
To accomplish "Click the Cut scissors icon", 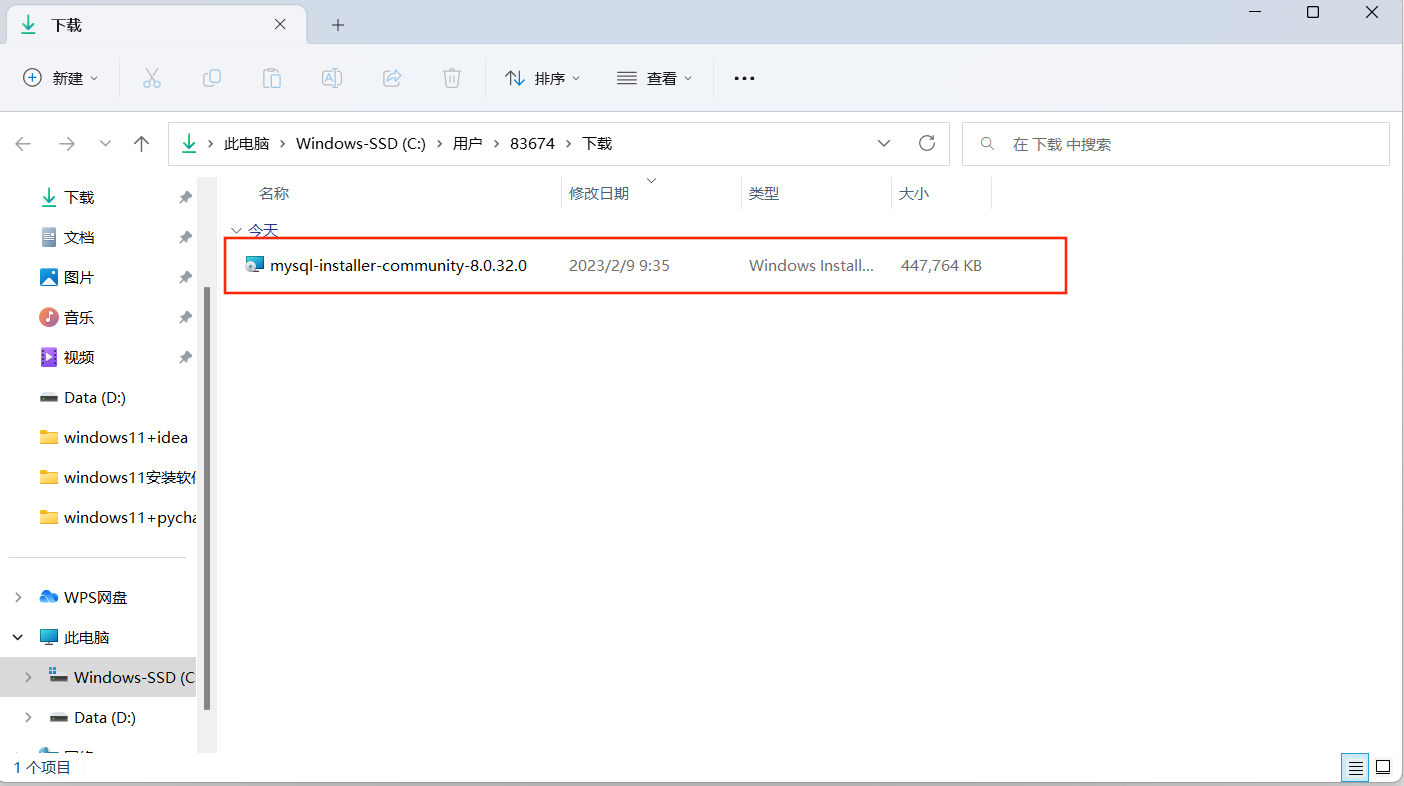I will click(152, 78).
